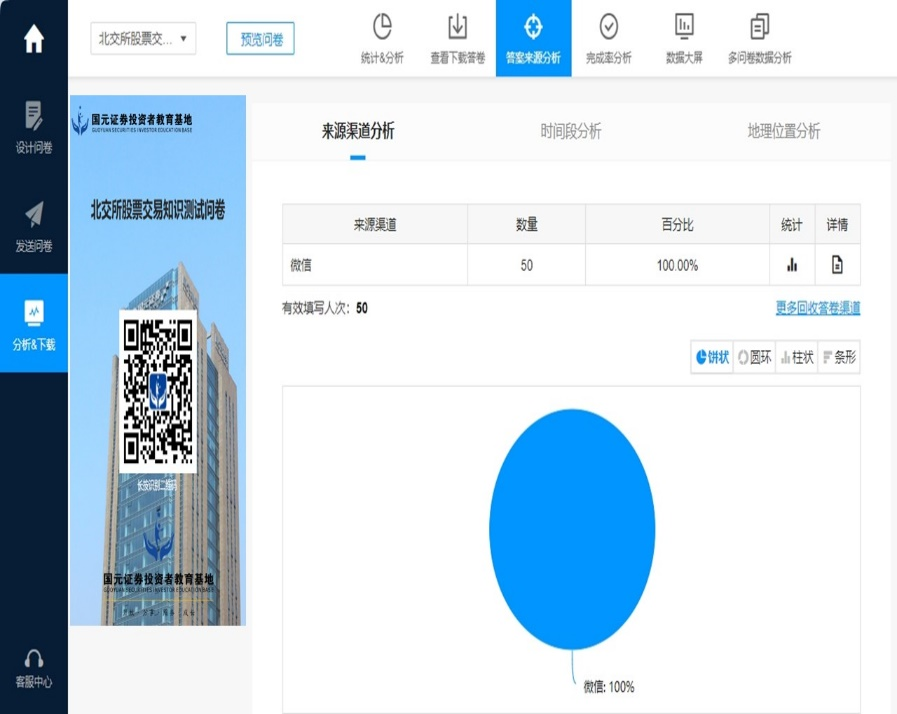The width and height of the screenshot is (897, 714).
Task: Switch to 地理位置分析 tab
Action: click(x=783, y=131)
